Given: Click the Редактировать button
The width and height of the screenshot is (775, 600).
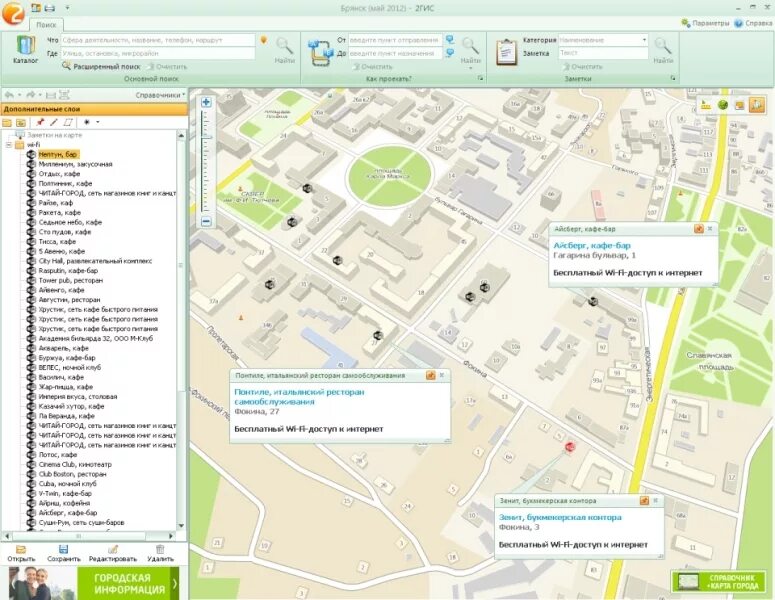Looking at the screenshot, I should pyautogui.click(x=113, y=553).
